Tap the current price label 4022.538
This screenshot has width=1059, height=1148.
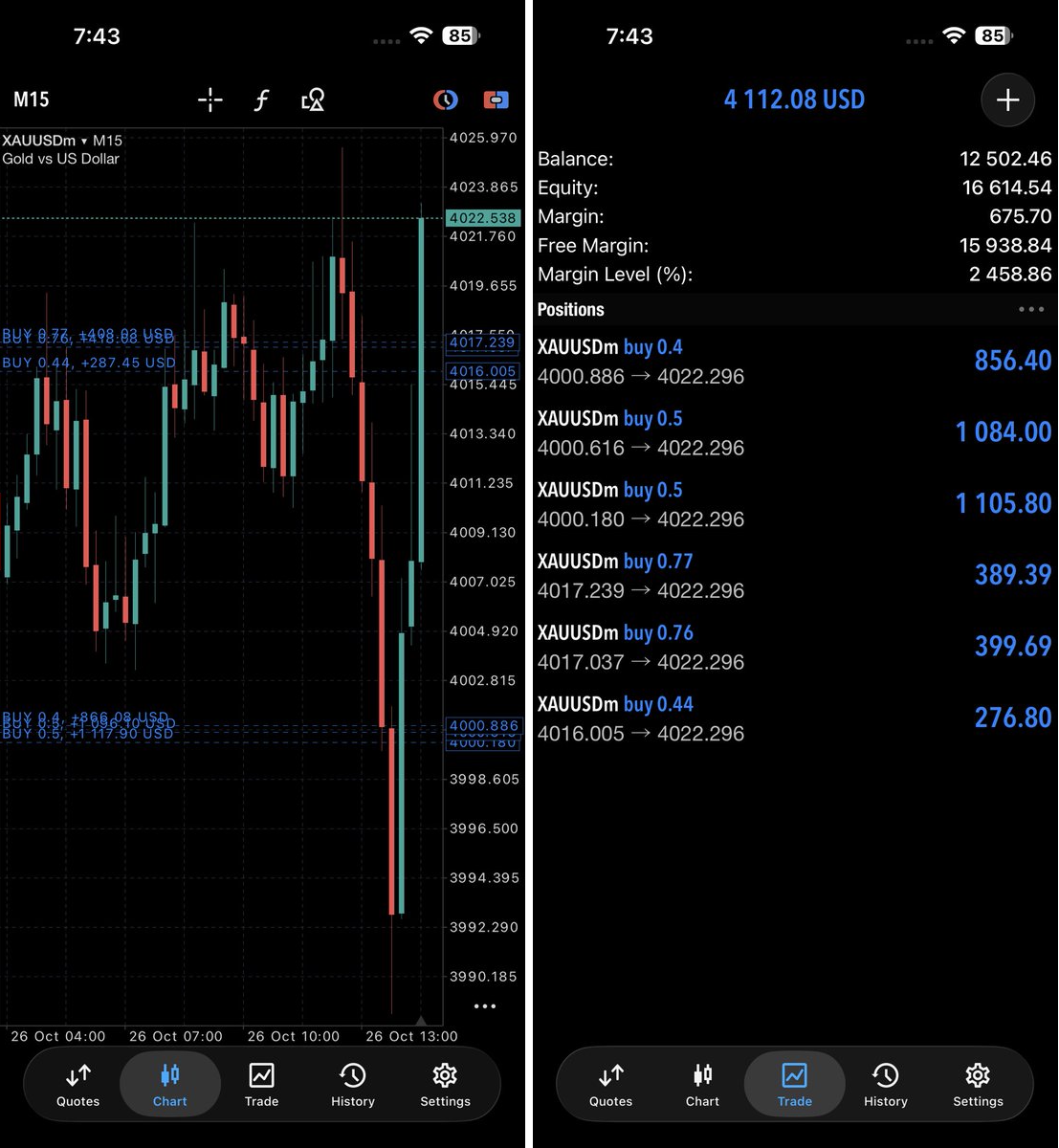point(483,218)
